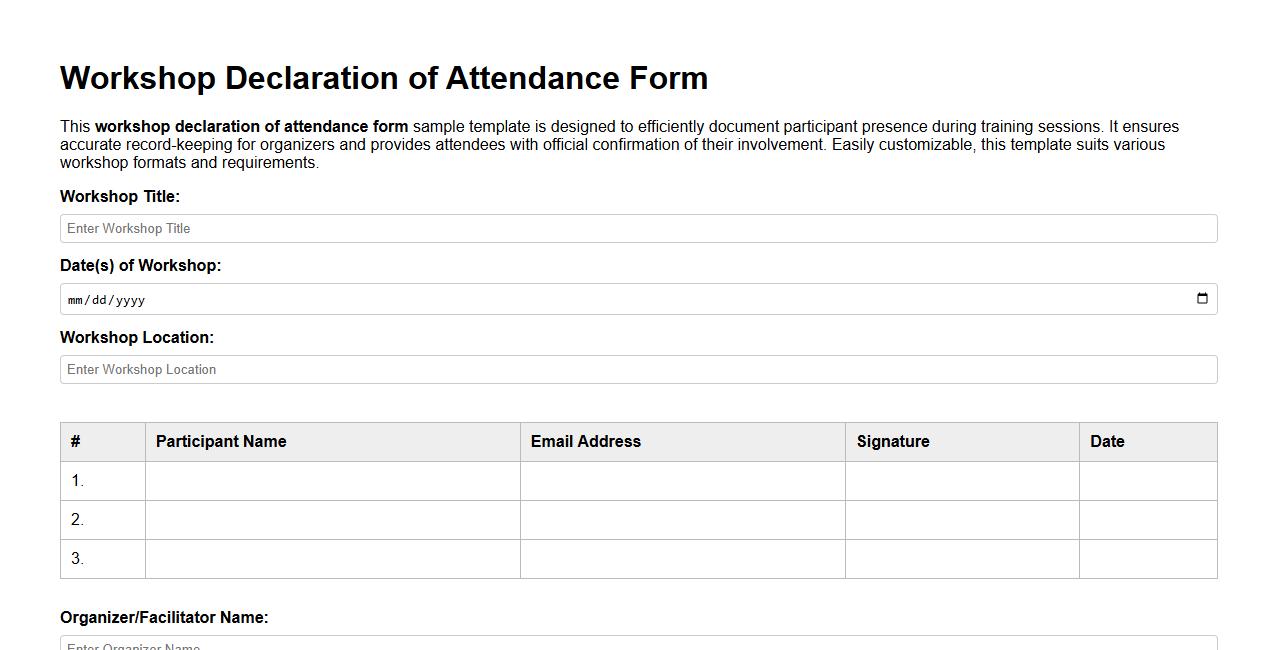
Task: Click the Organizer/Facilitator Name input
Action: pyautogui.click(x=639, y=645)
